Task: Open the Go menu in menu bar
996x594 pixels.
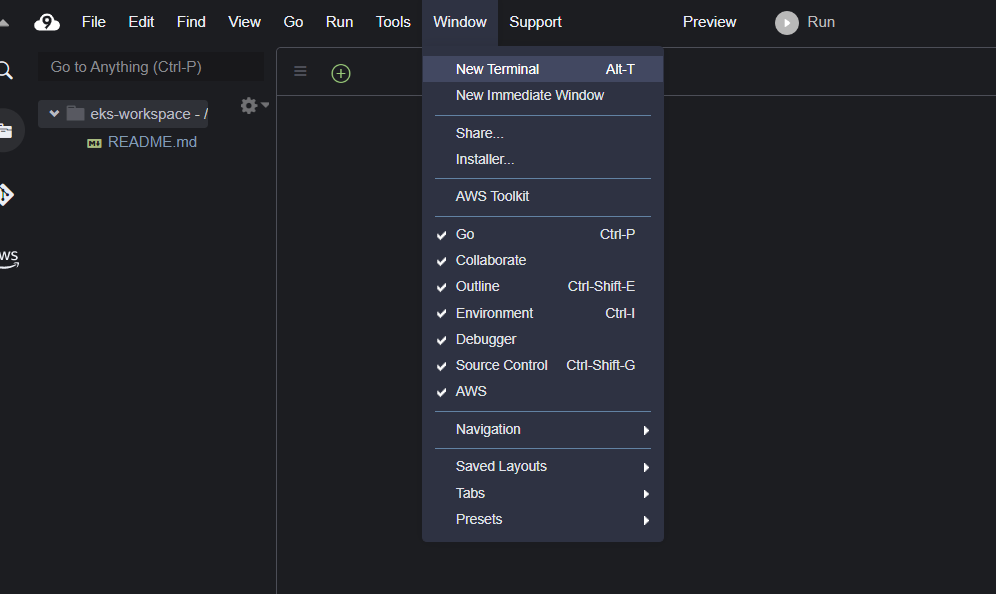Action: click(293, 22)
